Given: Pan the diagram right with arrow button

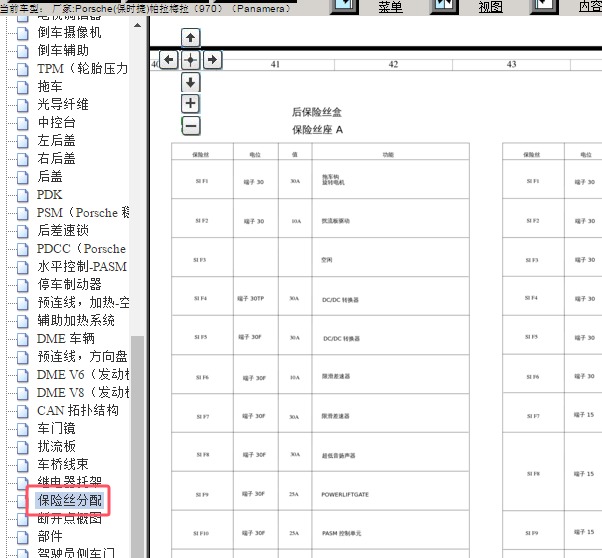Looking at the screenshot, I should 212,60.
